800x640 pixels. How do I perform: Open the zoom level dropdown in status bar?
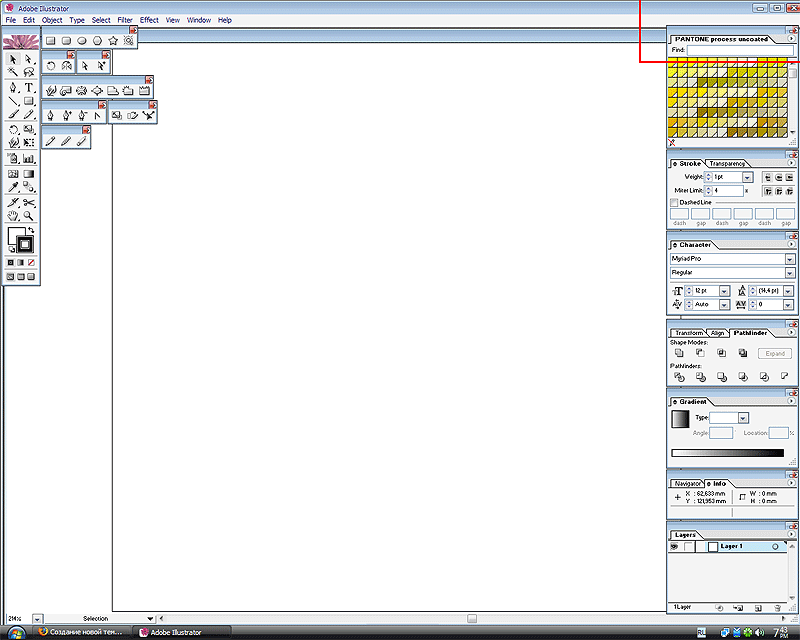tap(37, 619)
